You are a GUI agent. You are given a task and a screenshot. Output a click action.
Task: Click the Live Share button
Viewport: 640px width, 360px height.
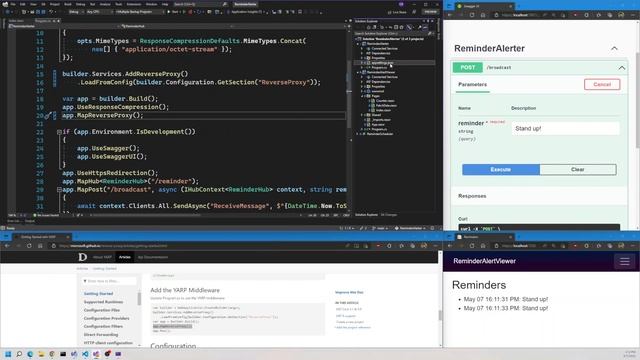(397, 12)
